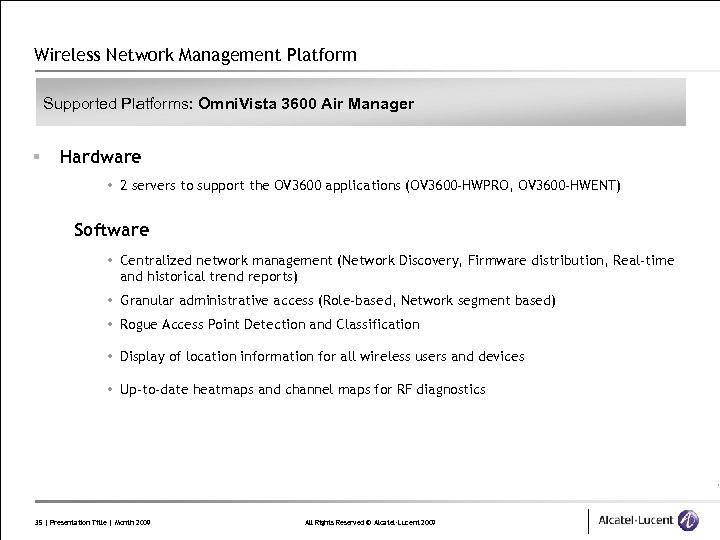Select the slide title 'Wireless Network Management Platform'
The image size is (720, 540).
click(x=195, y=55)
